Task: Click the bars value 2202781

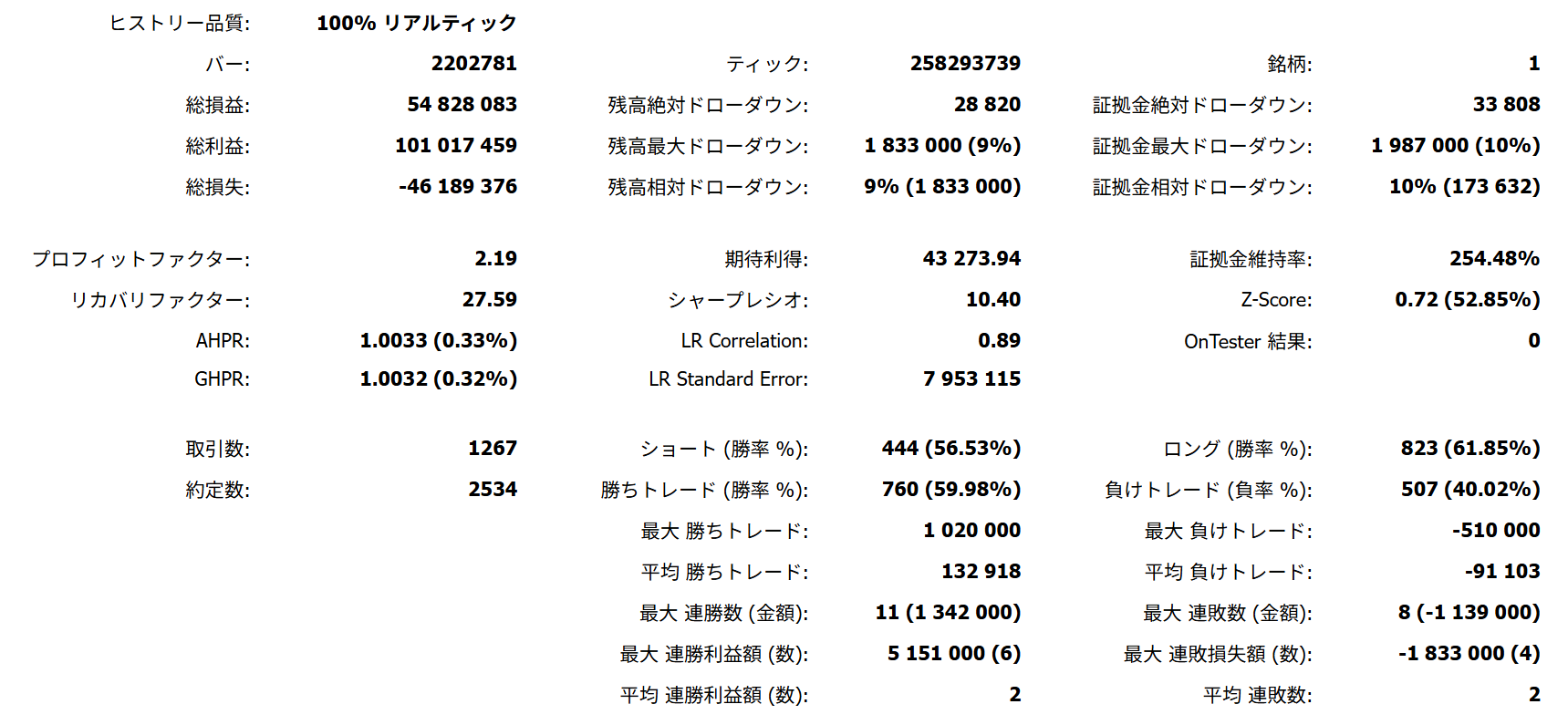Action: click(473, 64)
